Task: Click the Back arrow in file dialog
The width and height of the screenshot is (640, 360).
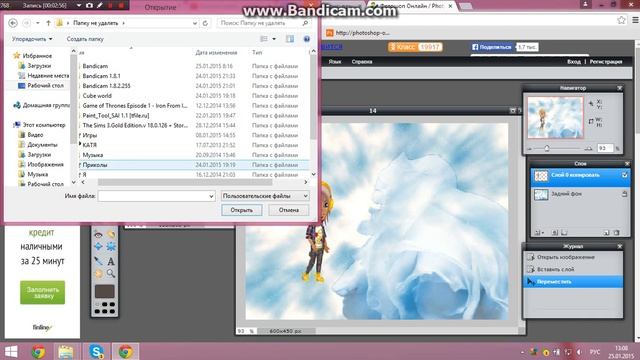Action: (13, 23)
